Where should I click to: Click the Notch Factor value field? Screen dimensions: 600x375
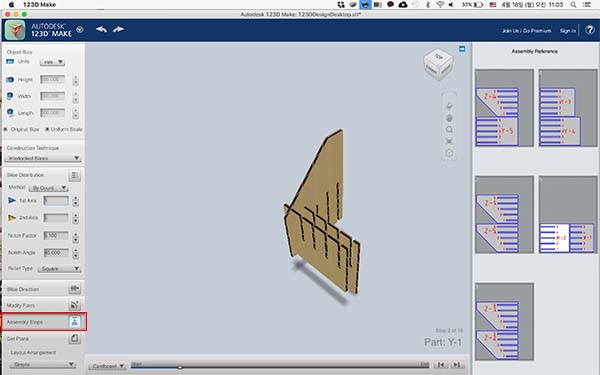pyautogui.click(x=56, y=235)
